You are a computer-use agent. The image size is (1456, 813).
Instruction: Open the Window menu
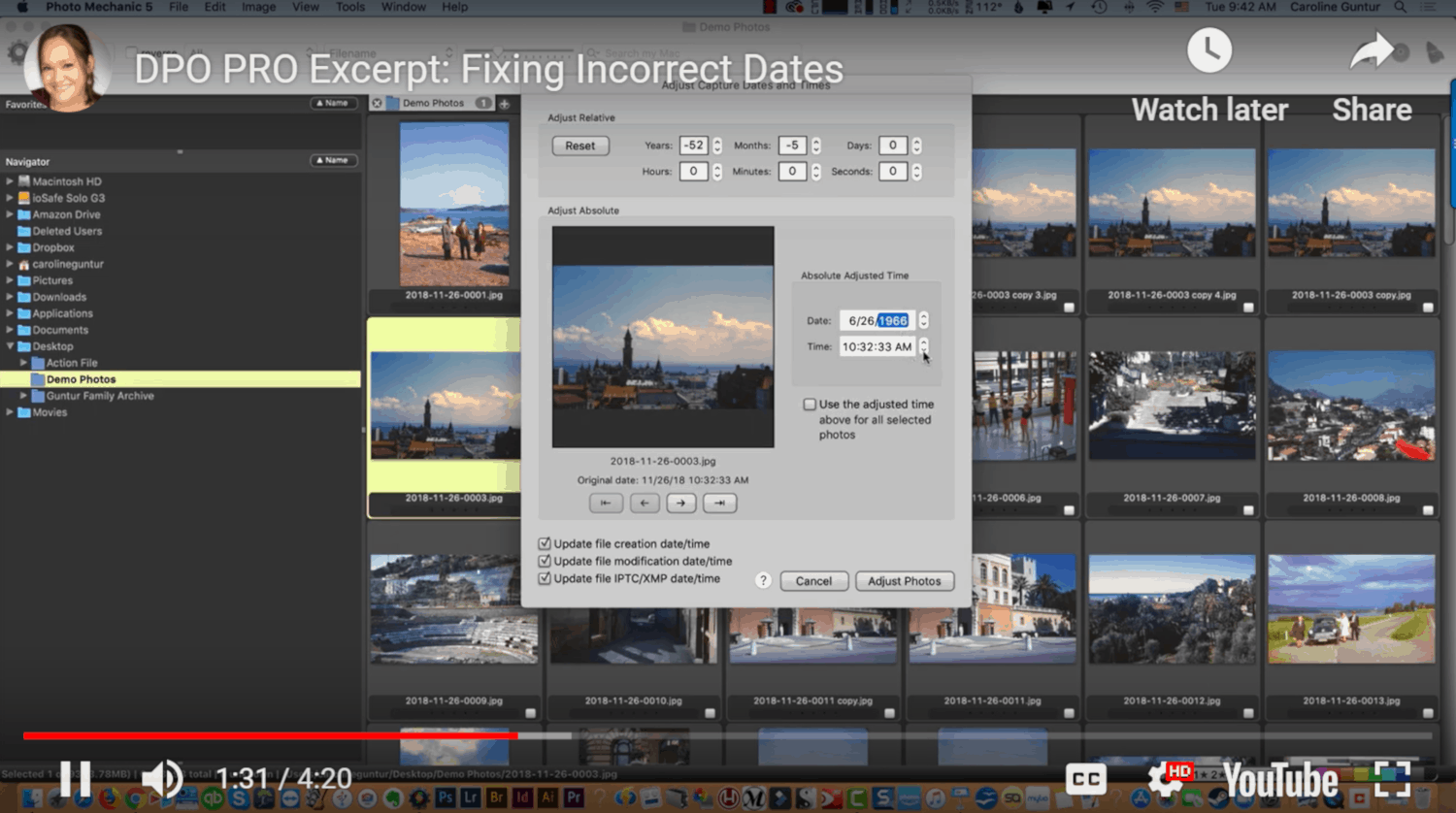(404, 7)
